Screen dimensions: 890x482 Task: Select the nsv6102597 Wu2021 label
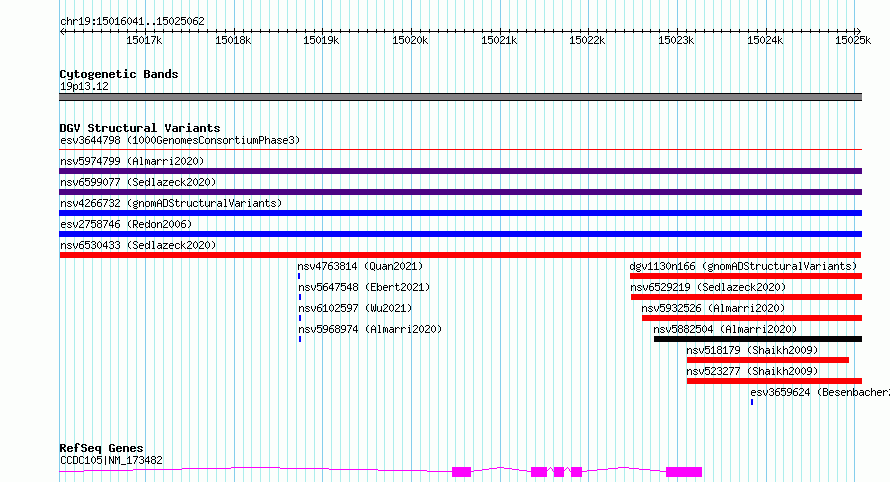[x=355, y=308]
